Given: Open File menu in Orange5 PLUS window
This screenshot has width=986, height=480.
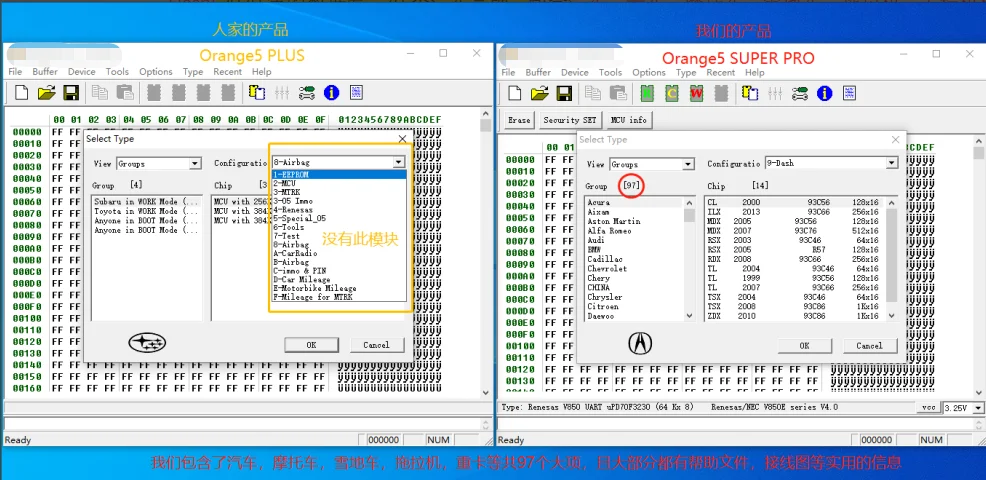Looking at the screenshot, I should point(15,72).
